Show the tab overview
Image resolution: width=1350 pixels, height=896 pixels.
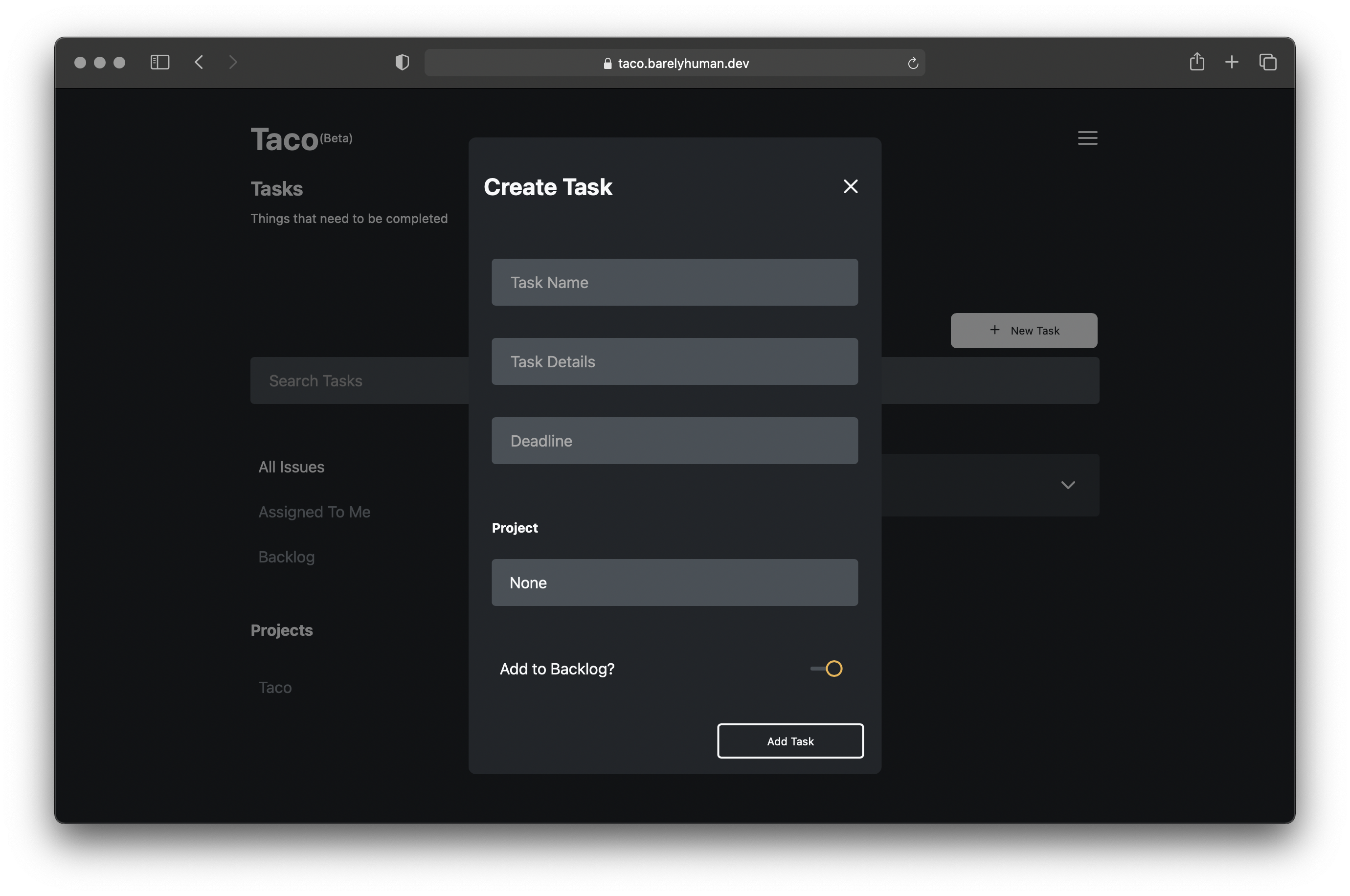1267,62
